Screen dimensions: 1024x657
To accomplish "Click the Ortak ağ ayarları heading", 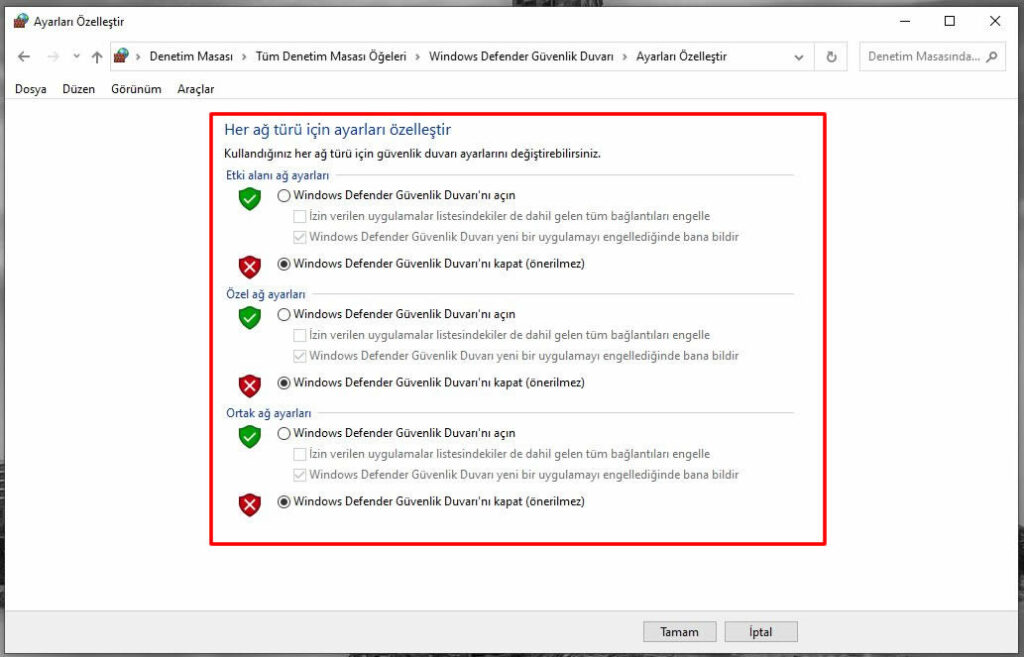I will pos(268,413).
